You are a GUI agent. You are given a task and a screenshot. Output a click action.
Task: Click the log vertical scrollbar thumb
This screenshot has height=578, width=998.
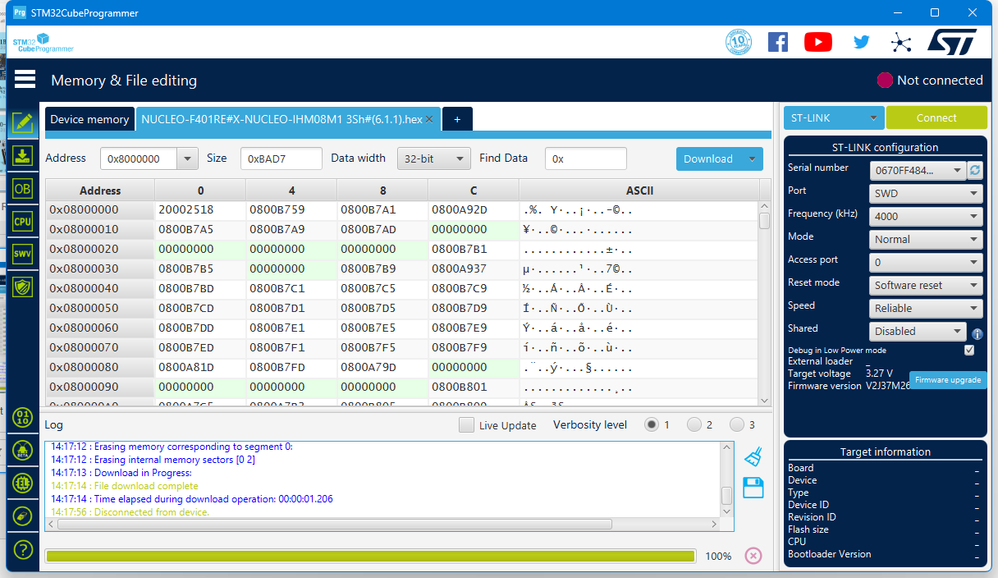726,495
